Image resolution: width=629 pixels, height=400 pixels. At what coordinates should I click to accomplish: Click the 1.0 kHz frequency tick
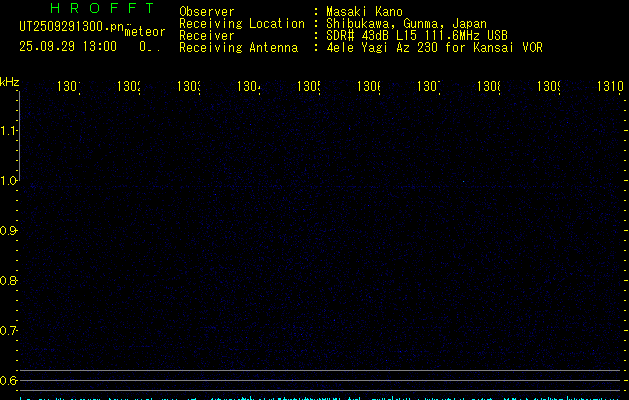(9, 181)
